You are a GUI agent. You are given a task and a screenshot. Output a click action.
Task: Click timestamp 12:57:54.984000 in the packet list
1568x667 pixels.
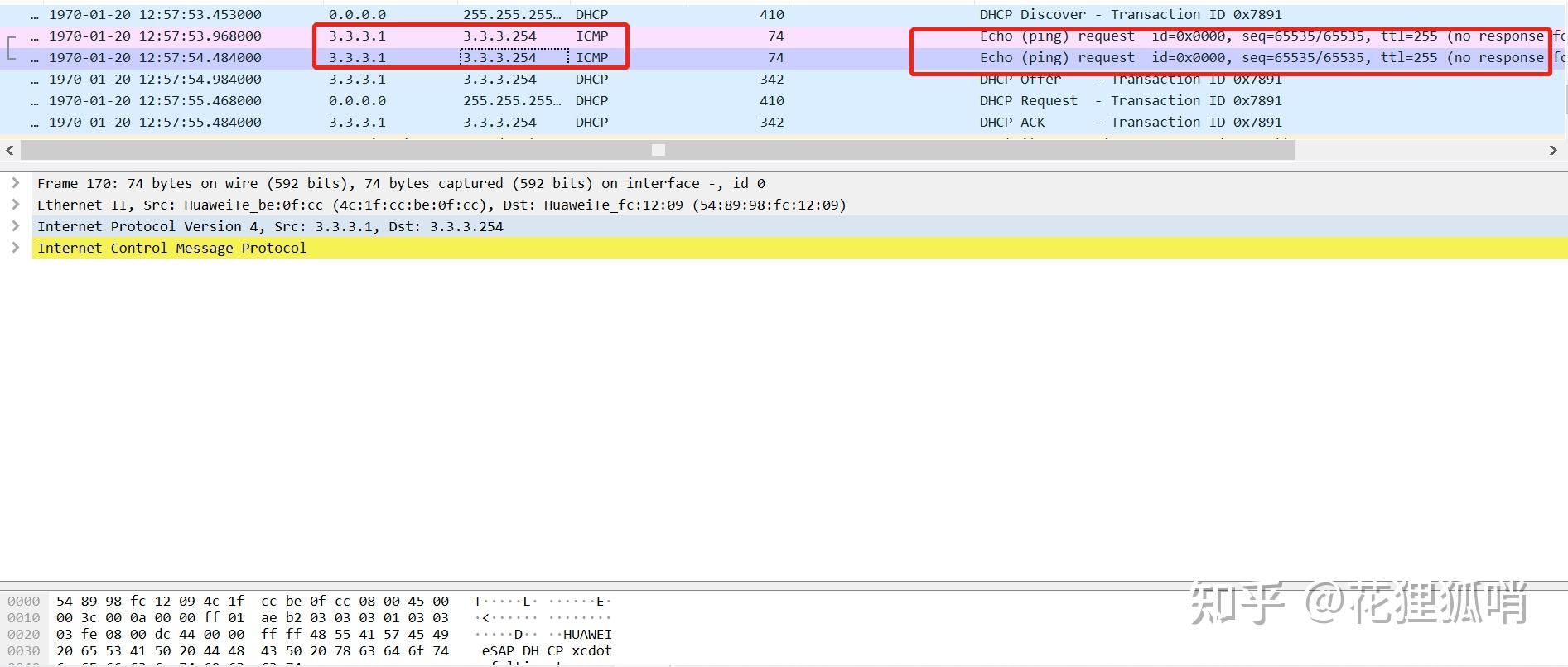[155, 79]
